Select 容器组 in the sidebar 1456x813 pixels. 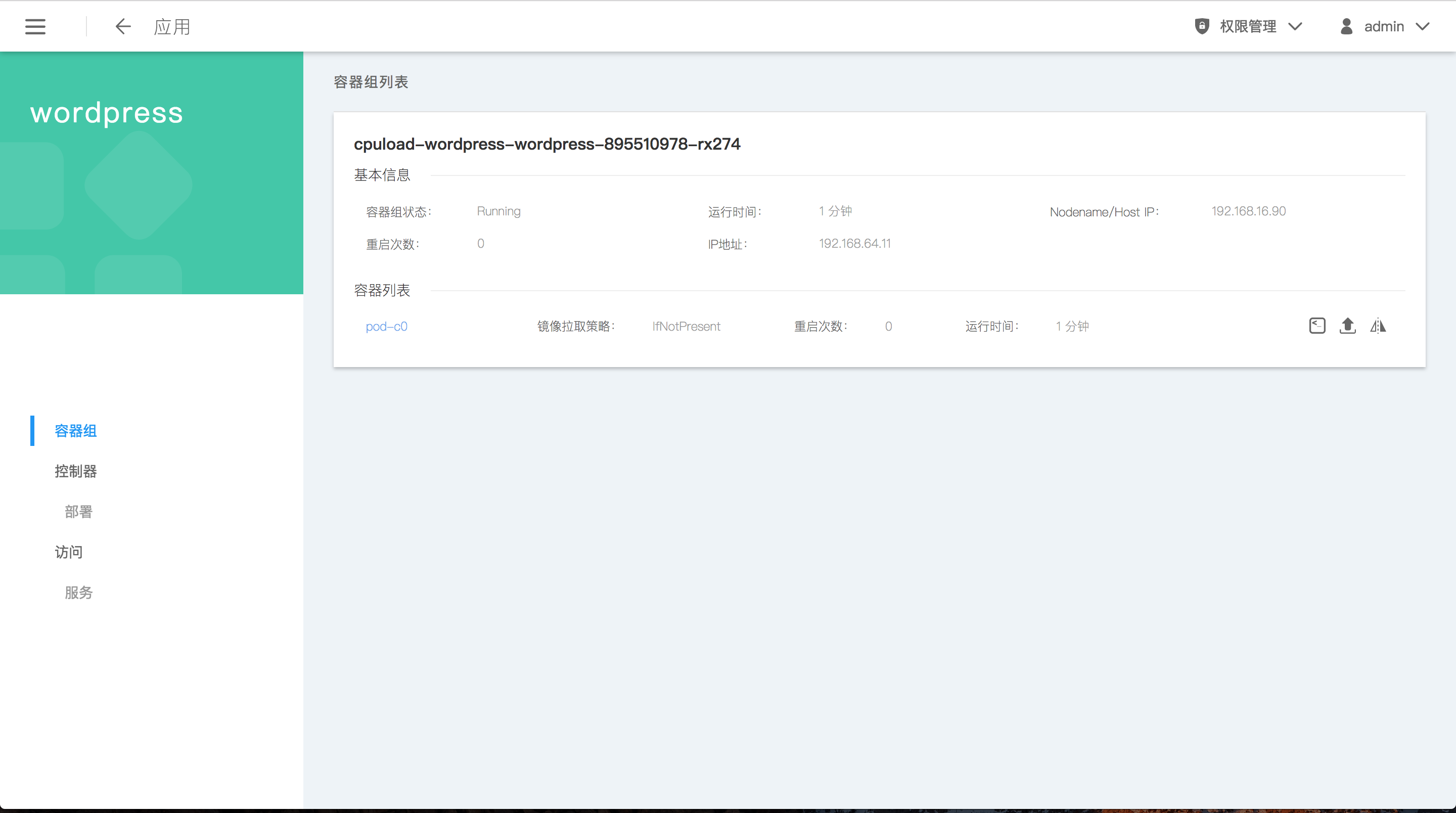coord(75,431)
